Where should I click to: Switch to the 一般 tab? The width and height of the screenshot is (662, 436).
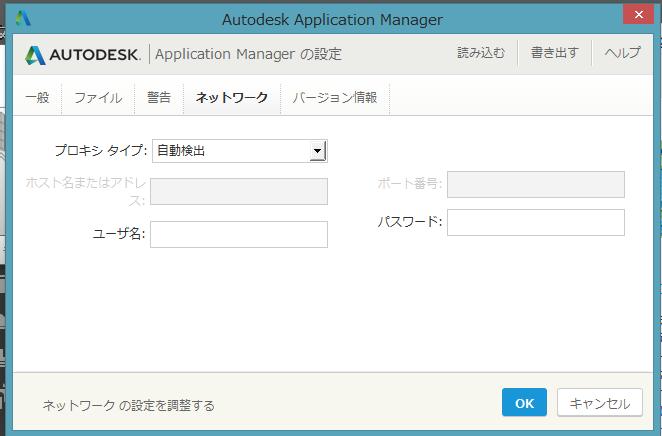[x=38, y=97]
